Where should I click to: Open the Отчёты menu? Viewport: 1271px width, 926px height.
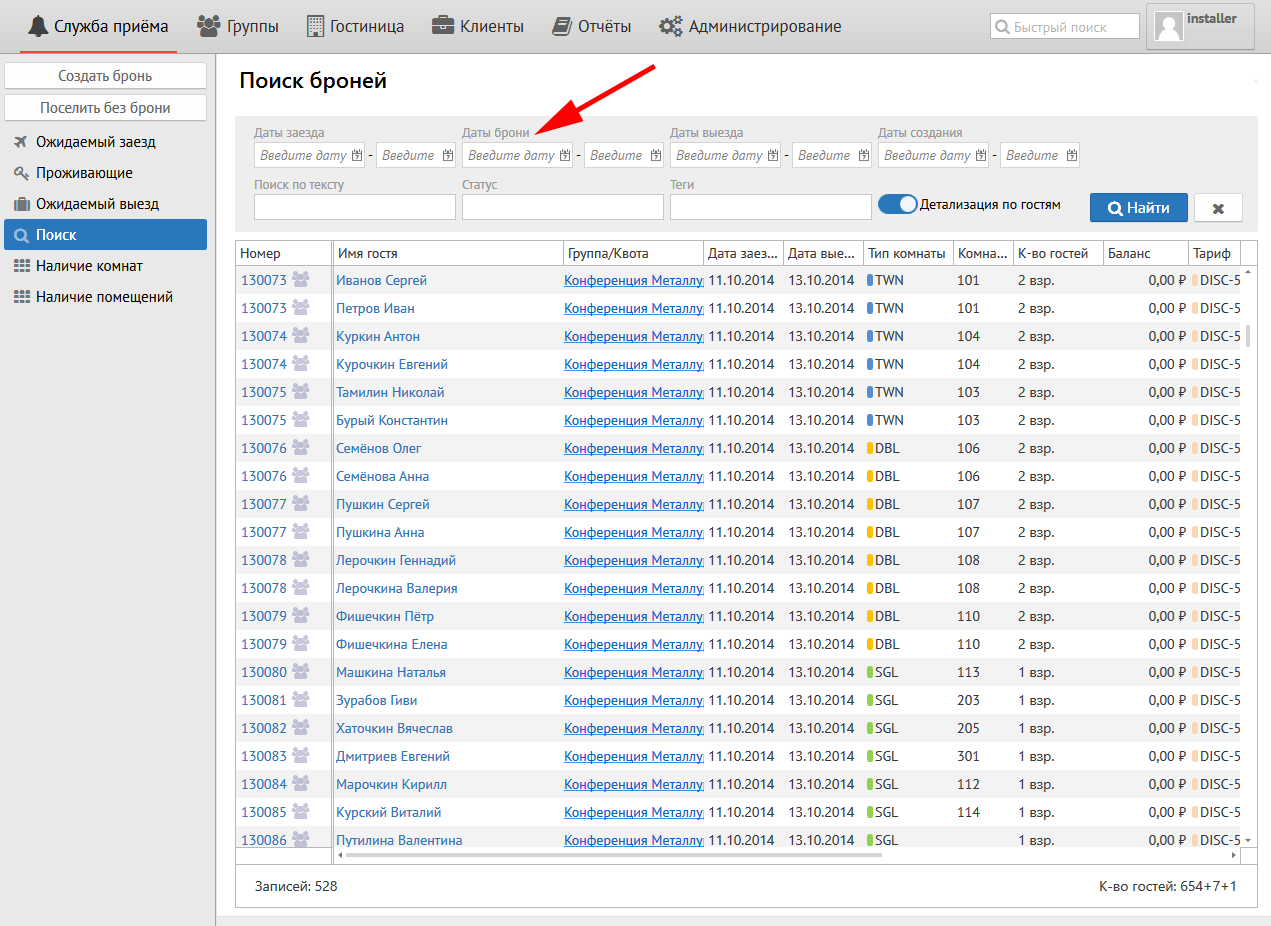click(592, 27)
